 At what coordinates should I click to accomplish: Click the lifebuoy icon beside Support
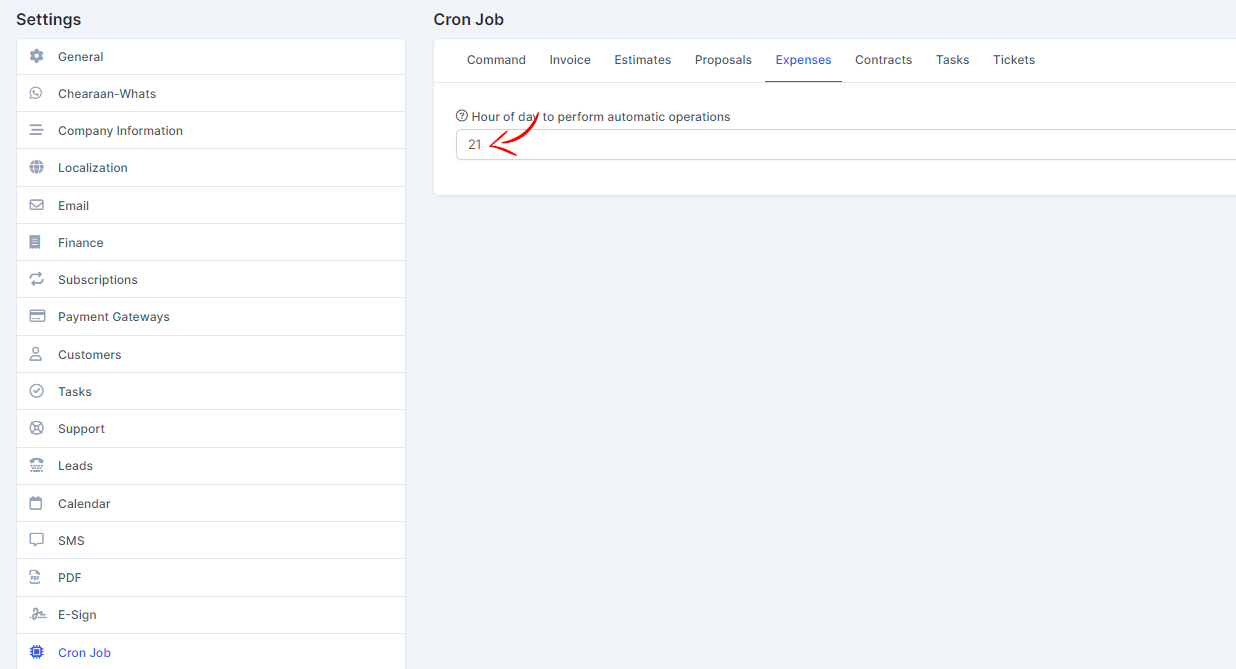click(37, 429)
